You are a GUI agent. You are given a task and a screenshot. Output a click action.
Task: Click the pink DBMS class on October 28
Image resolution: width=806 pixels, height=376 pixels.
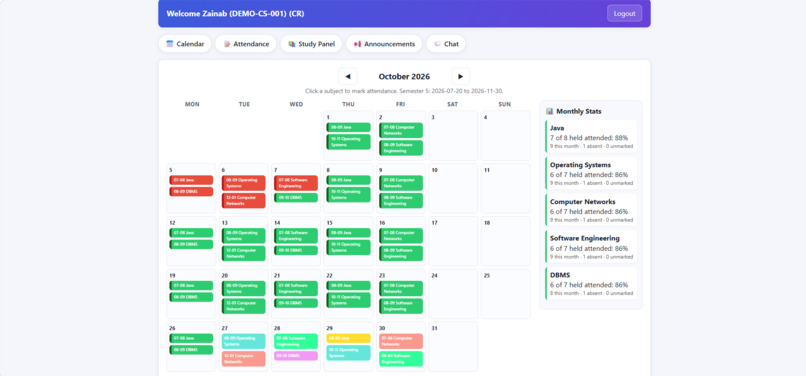296,356
